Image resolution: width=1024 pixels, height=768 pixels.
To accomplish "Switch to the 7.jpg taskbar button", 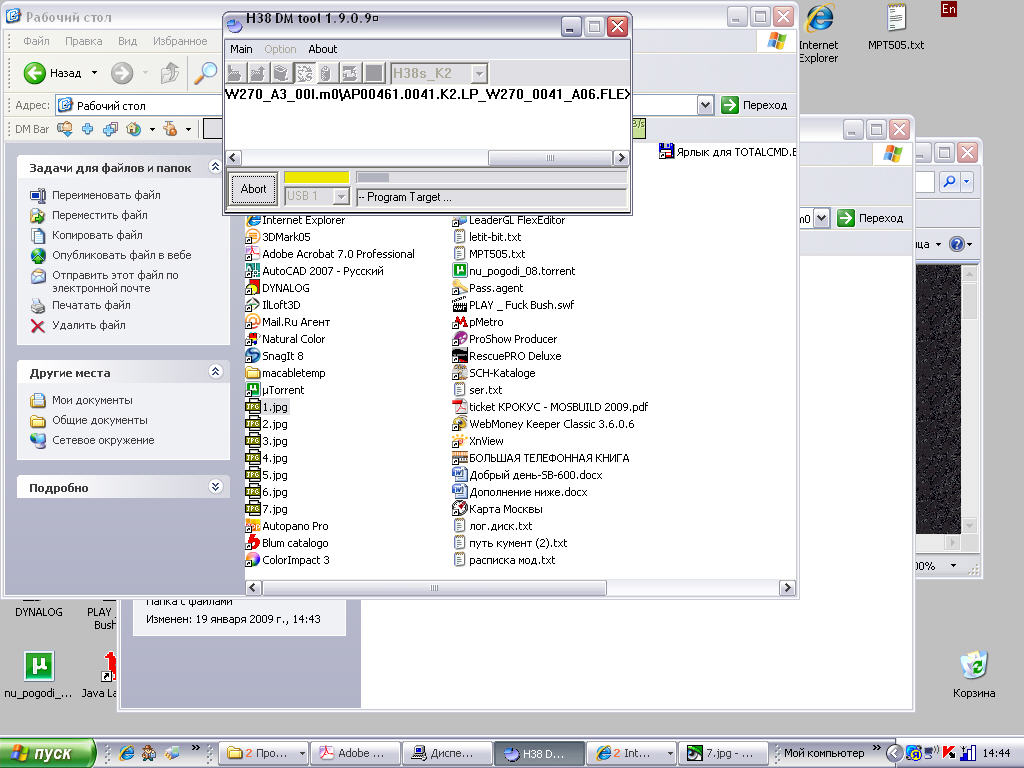I will click(x=722, y=753).
